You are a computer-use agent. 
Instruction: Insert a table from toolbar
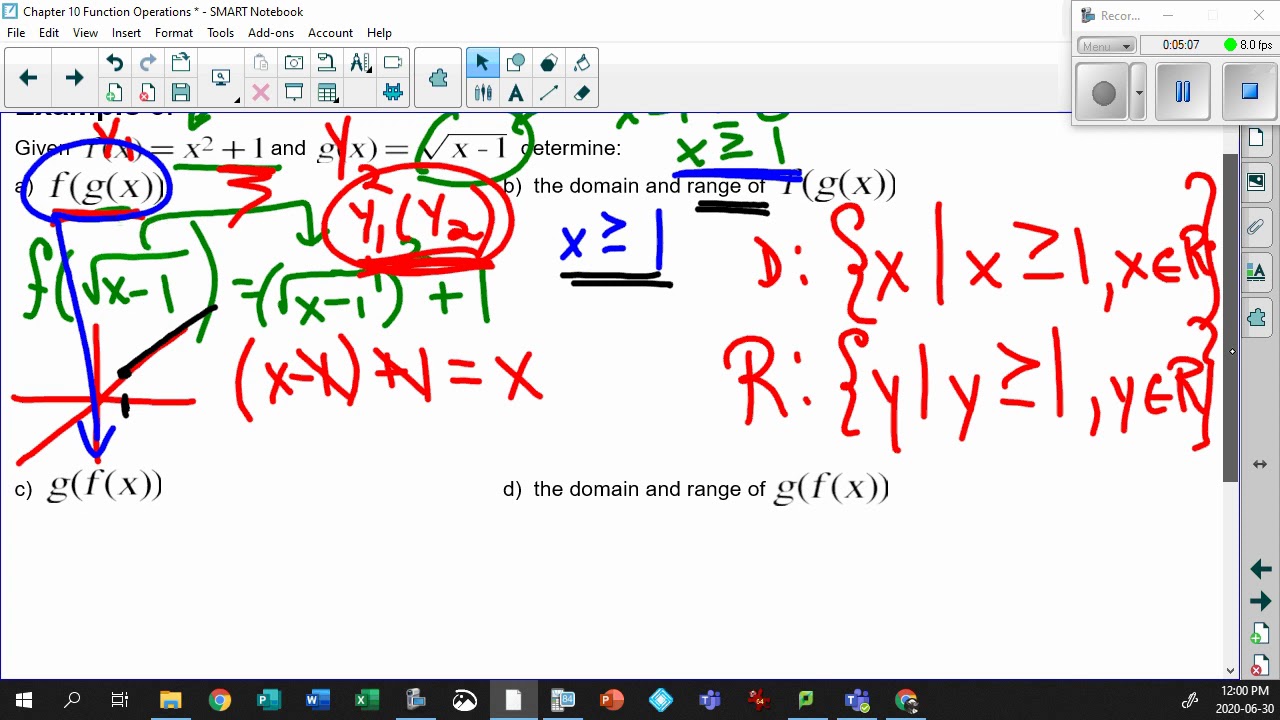coord(327,93)
